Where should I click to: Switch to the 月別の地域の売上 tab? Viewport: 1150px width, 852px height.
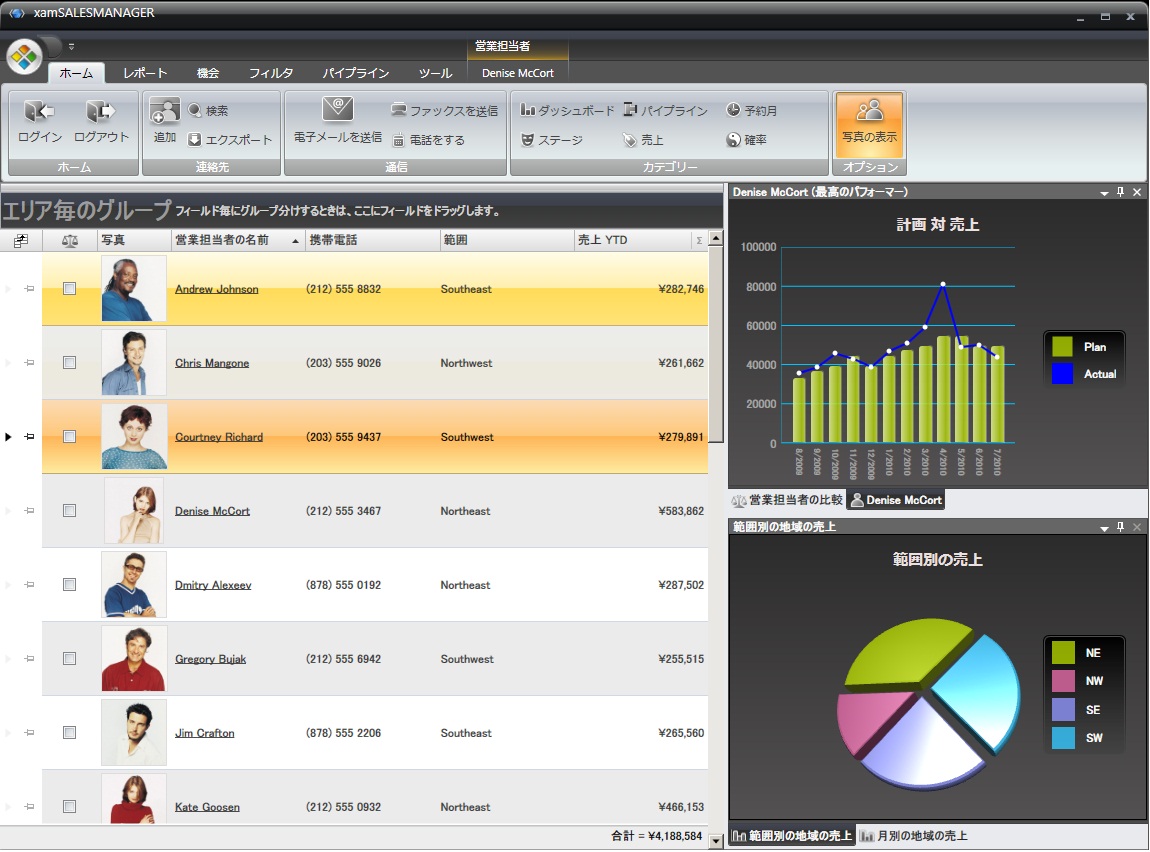[913, 836]
